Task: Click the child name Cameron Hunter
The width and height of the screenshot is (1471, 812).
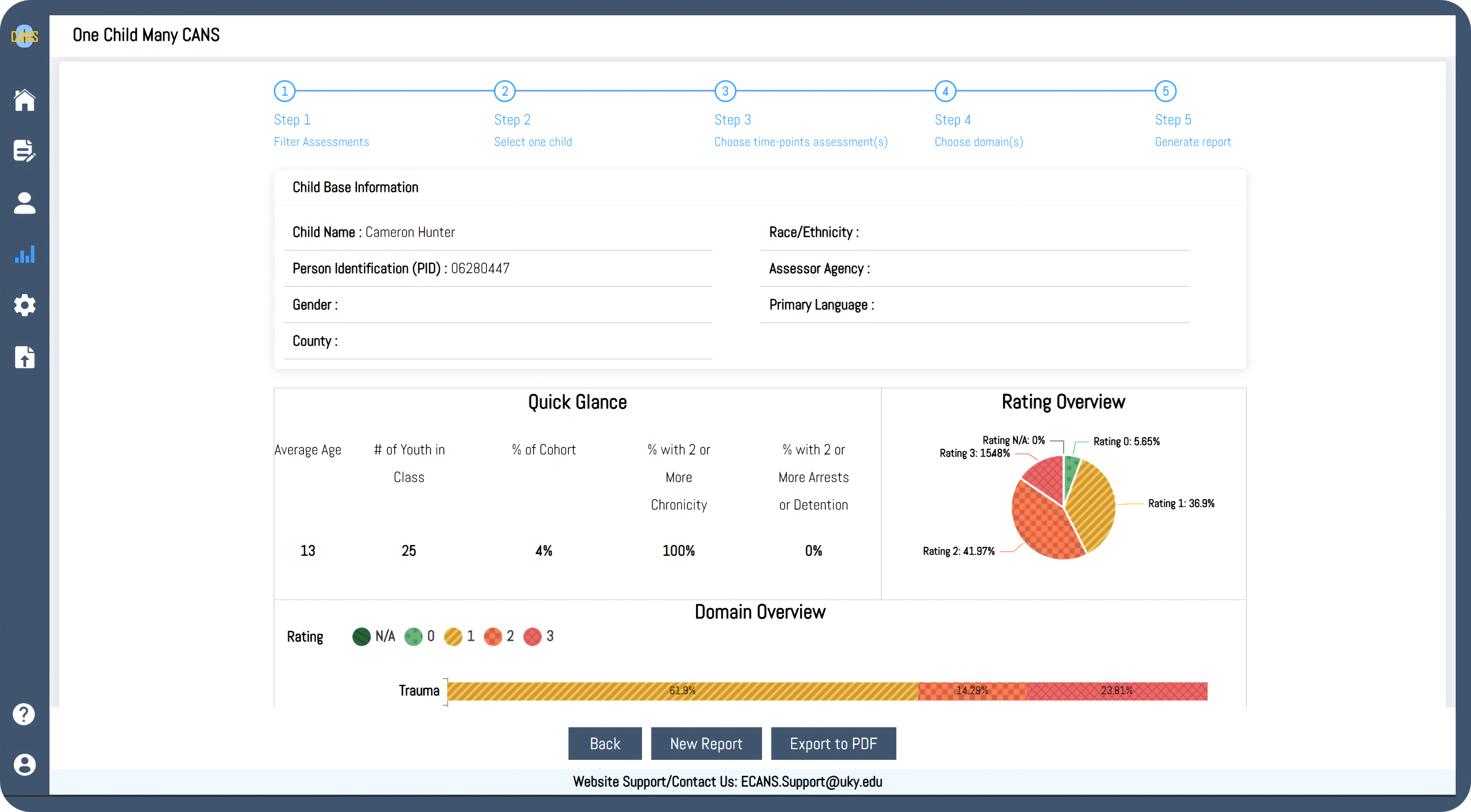Action: (410, 232)
